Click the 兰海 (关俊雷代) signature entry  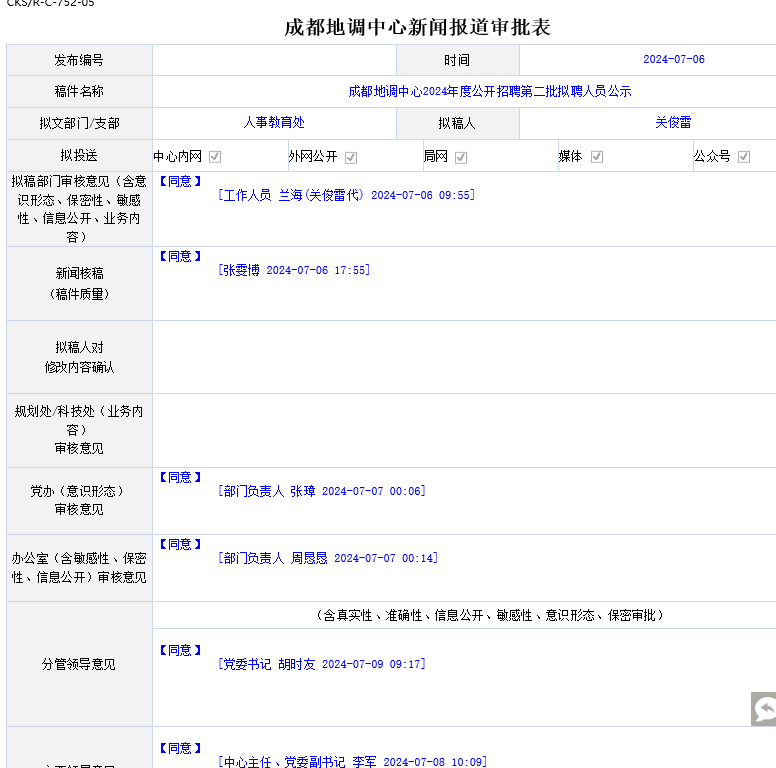[346, 196]
